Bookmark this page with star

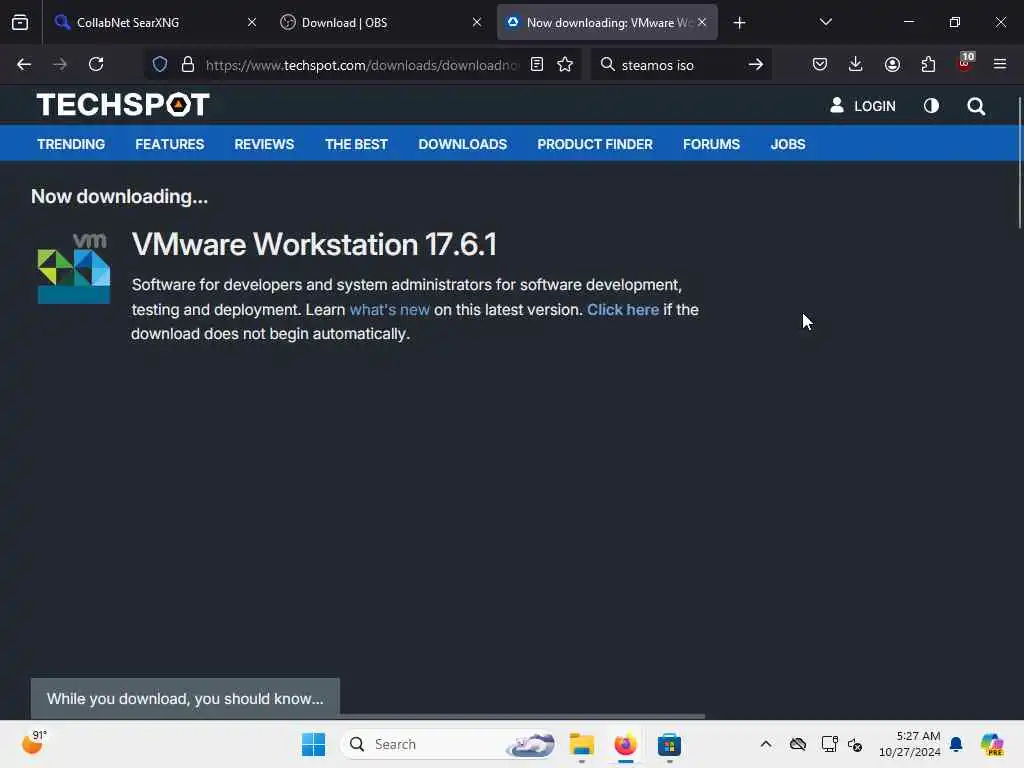(566, 65)
